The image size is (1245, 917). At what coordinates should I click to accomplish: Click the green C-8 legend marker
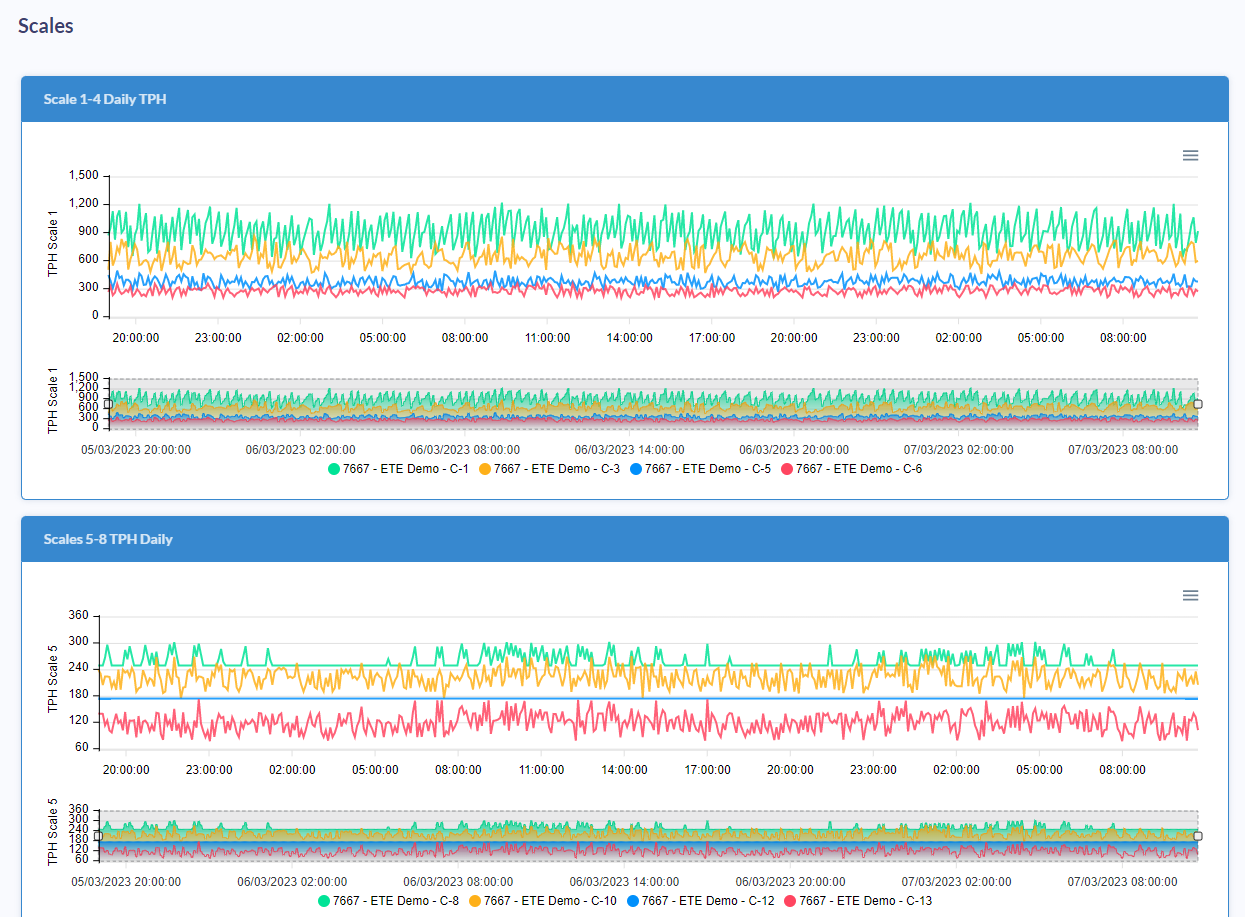pos(323,901)
